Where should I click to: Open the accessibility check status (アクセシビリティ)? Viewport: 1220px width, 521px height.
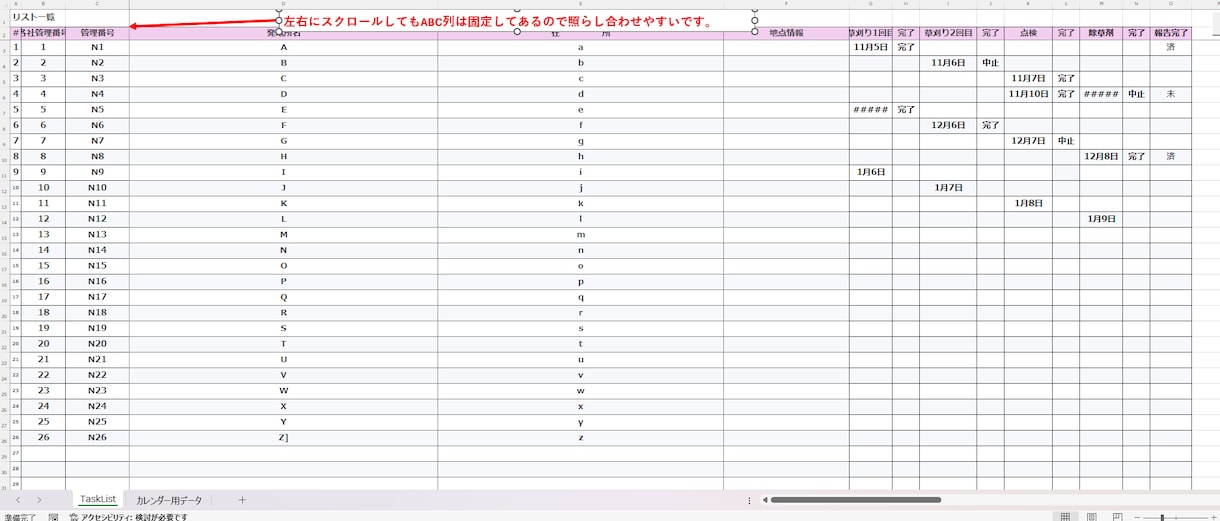tap(128, 517)
